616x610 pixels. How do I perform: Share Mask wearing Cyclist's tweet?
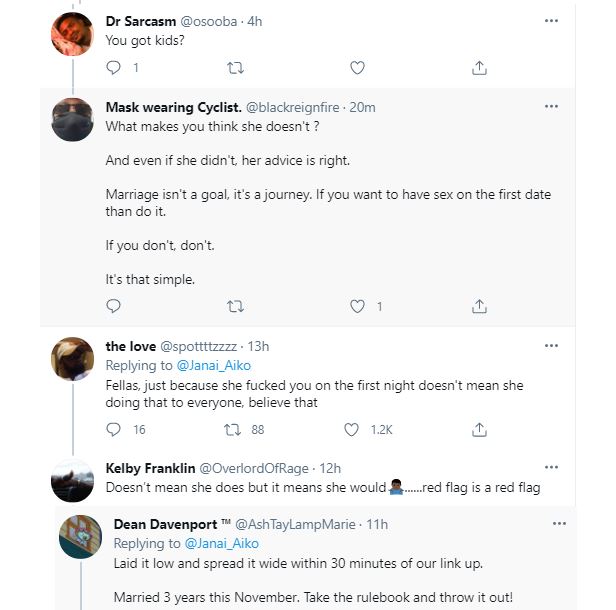pos(479,306)
